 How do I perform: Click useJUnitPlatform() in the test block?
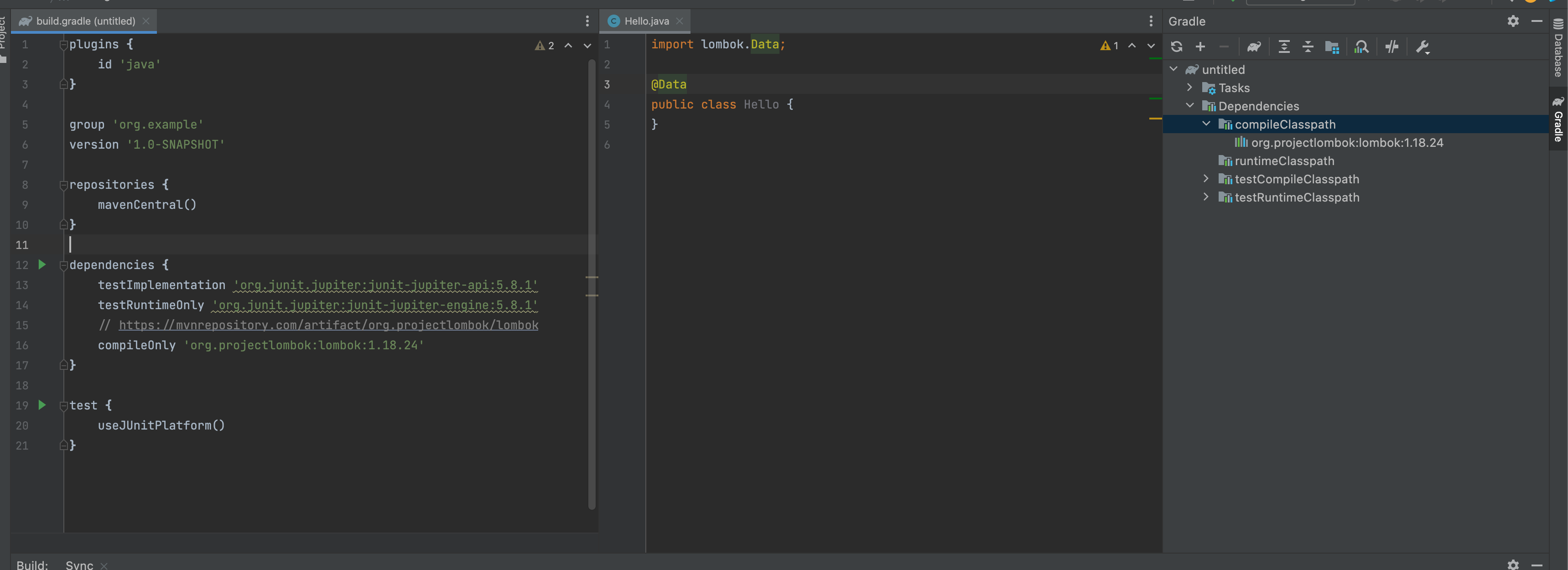pyautogui.click(x=161, y=426)
